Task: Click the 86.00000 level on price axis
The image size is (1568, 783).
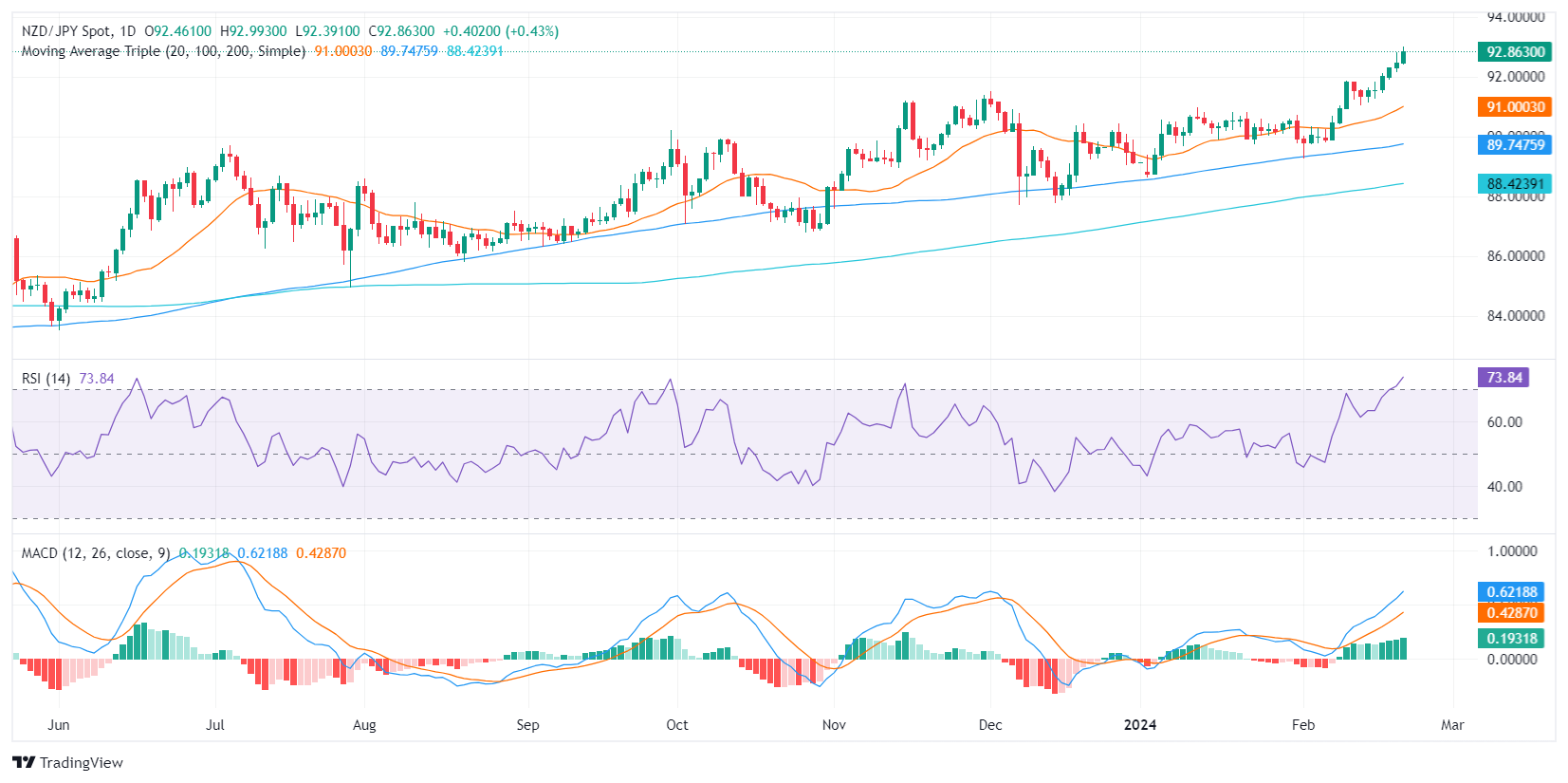Action: point(1515,256)
